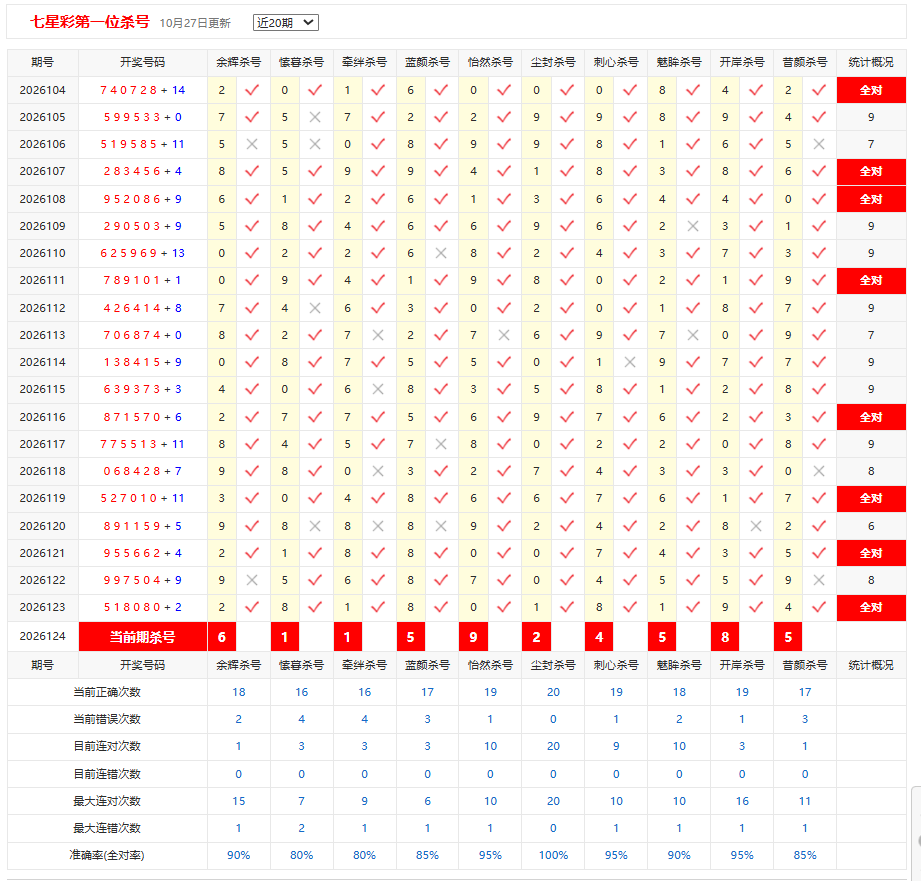This screenshot has height=881, width=921.
Task: Click the checkmark for 开岸杀号 in row 2026116
Action: [x=757, y=417]
